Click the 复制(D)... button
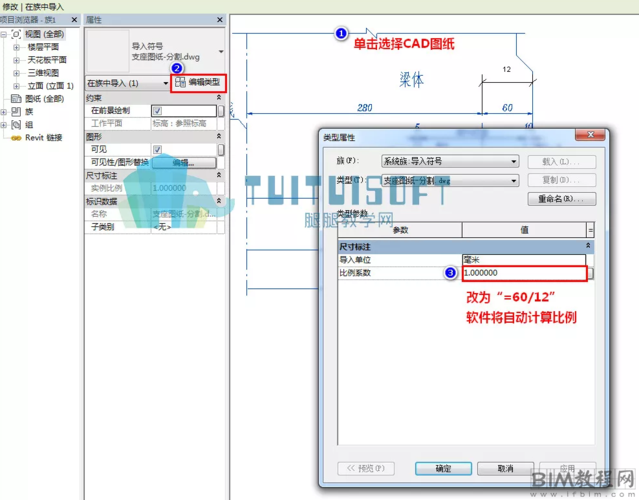The image size is (639, 500). tap(562, 180)
